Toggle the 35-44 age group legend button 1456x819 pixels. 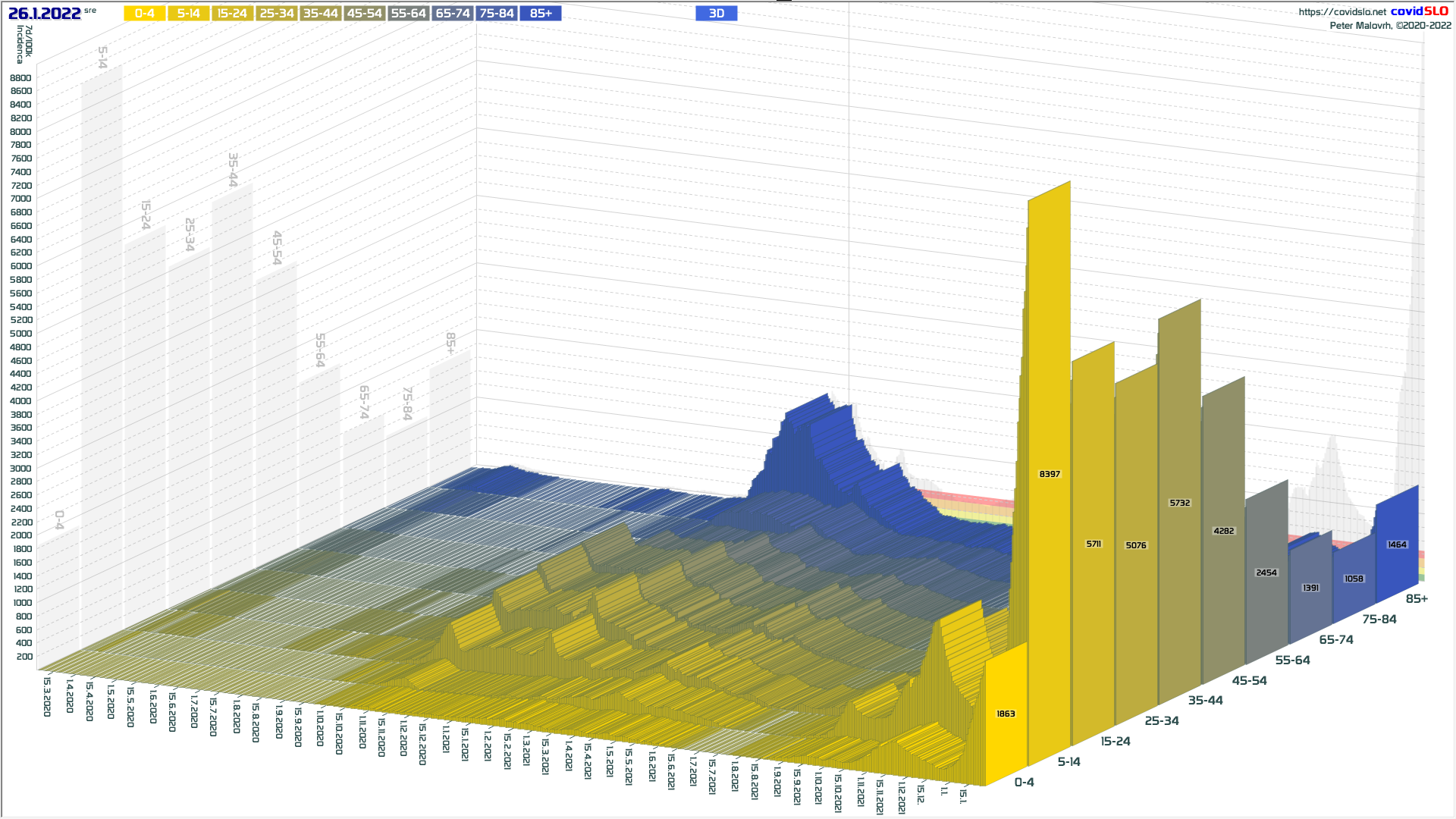(320, 14)
